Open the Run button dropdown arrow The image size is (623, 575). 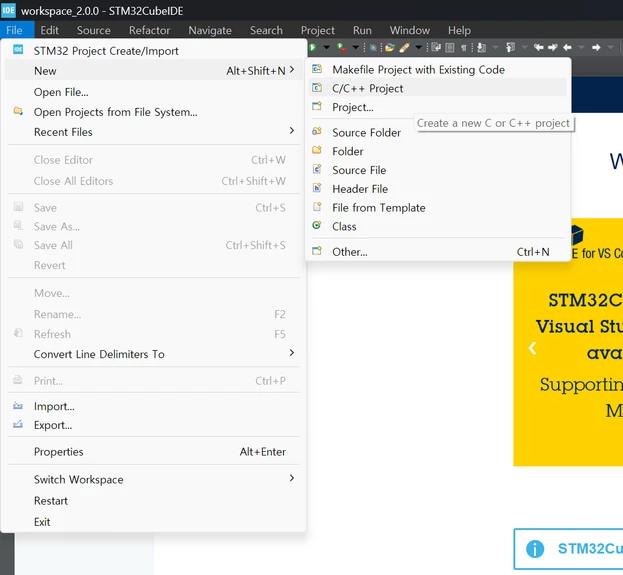[x=326, y=48]
